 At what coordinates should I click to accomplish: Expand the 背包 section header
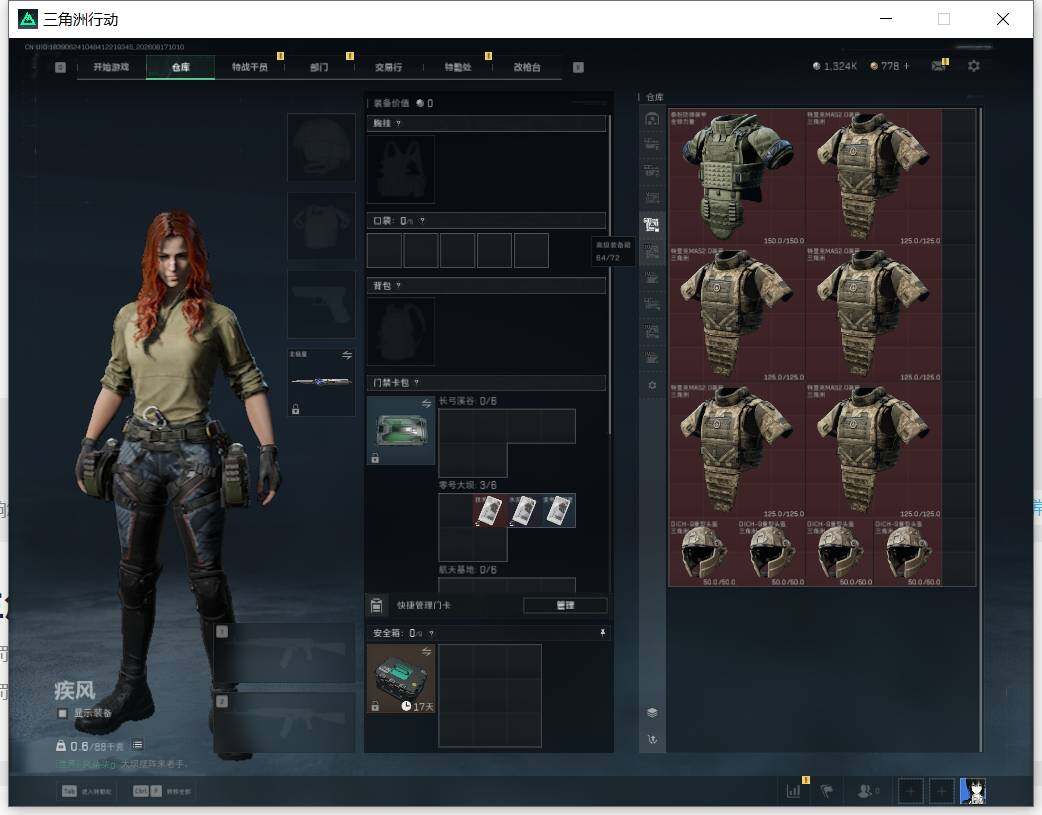486,286
